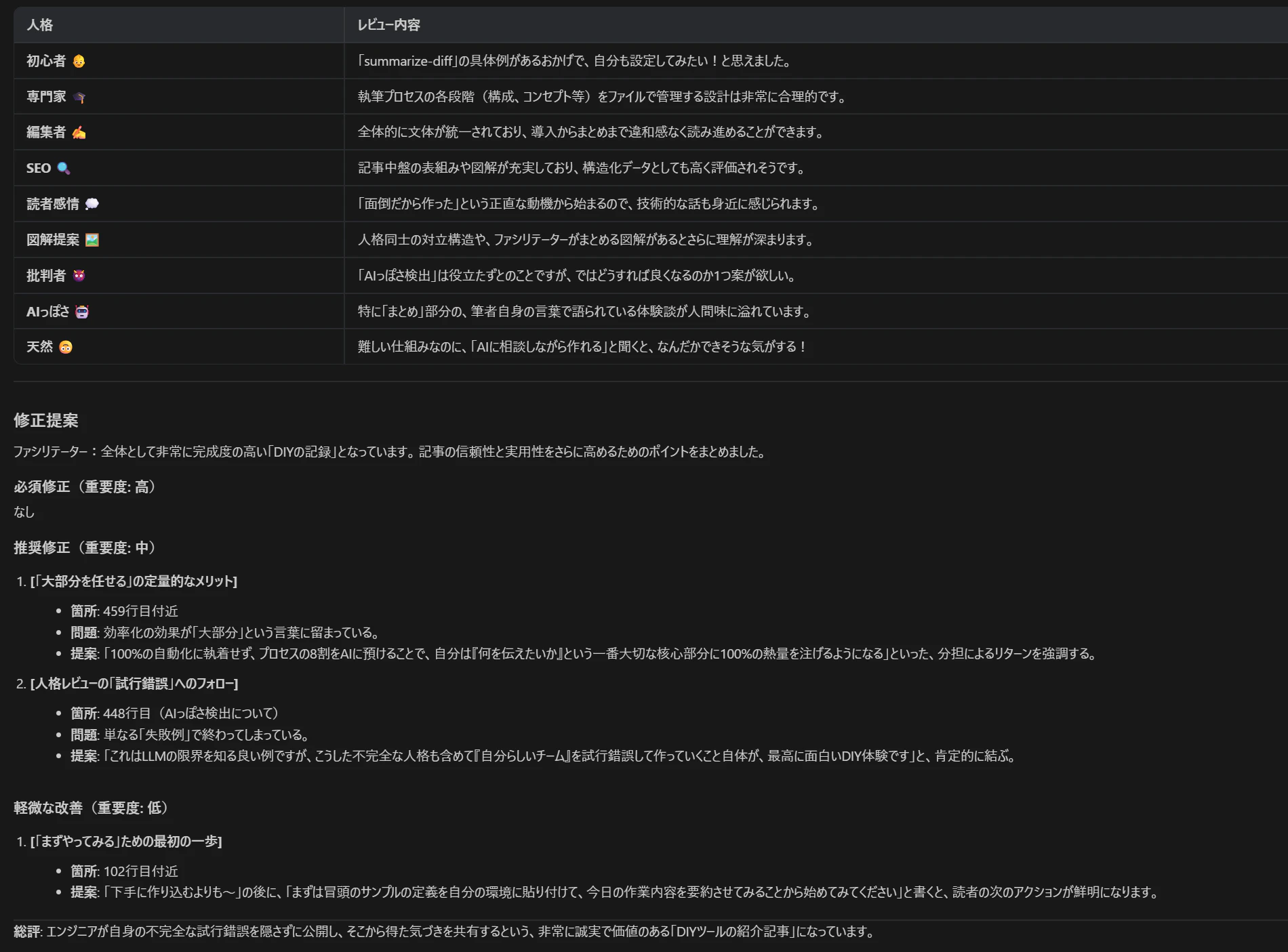Click the 人格 column header
The width and height of the screenshot is (1288, 952).
[40, 25]
